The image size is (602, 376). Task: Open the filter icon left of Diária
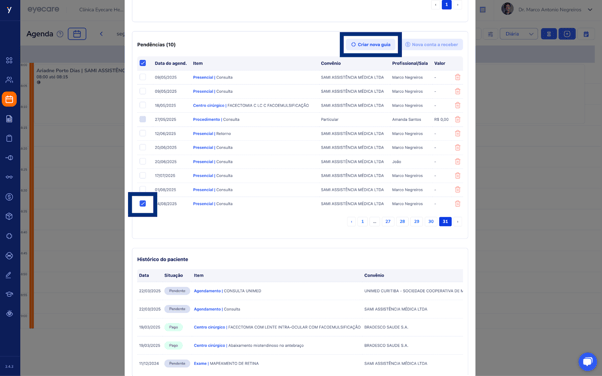(x=490, y=34)
